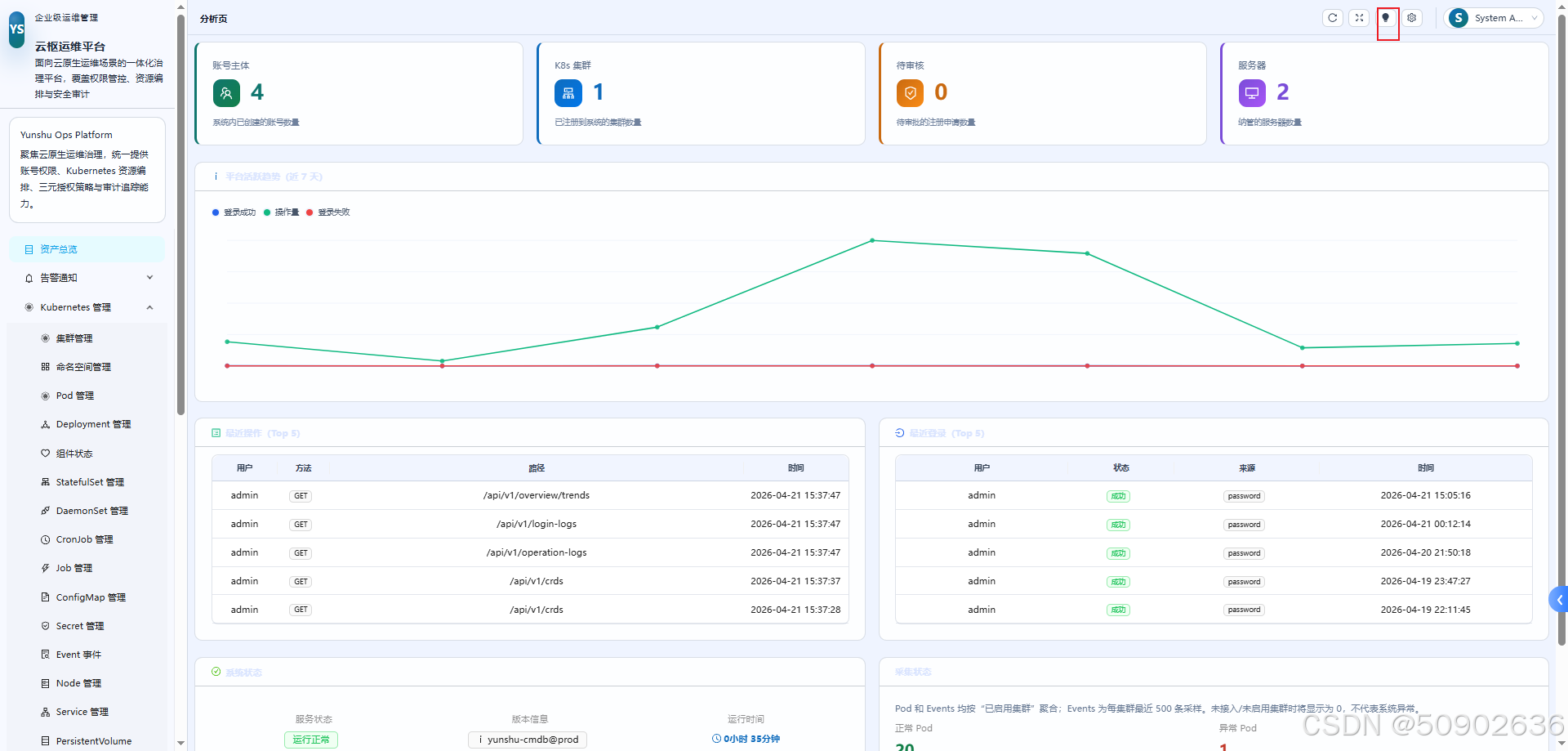Screen dimensions: 1568x751
Task: Open settings via the gear icon
Action: (1412, 18)
